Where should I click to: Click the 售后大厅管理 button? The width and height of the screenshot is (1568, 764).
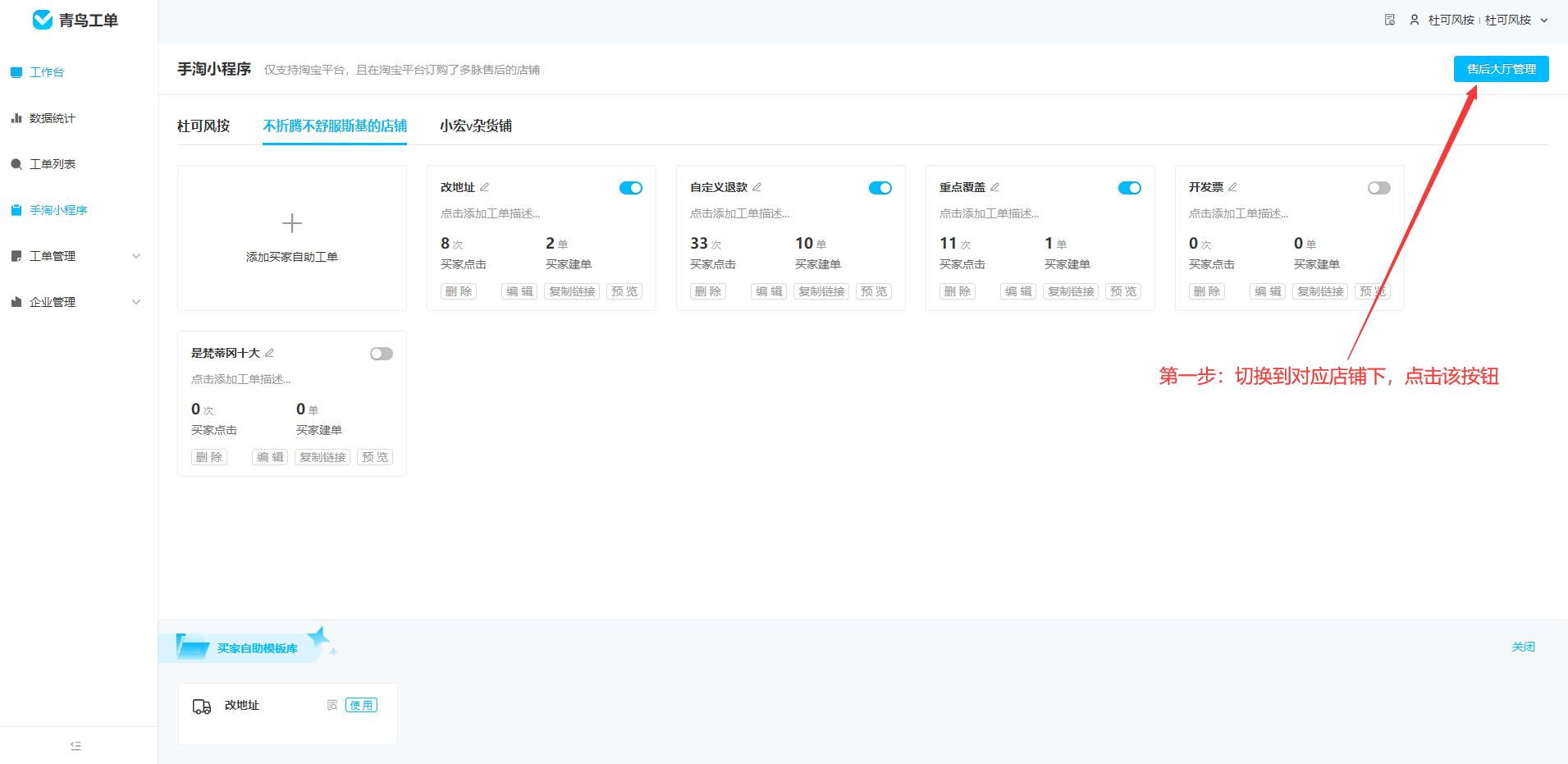tap(1501, 69)
